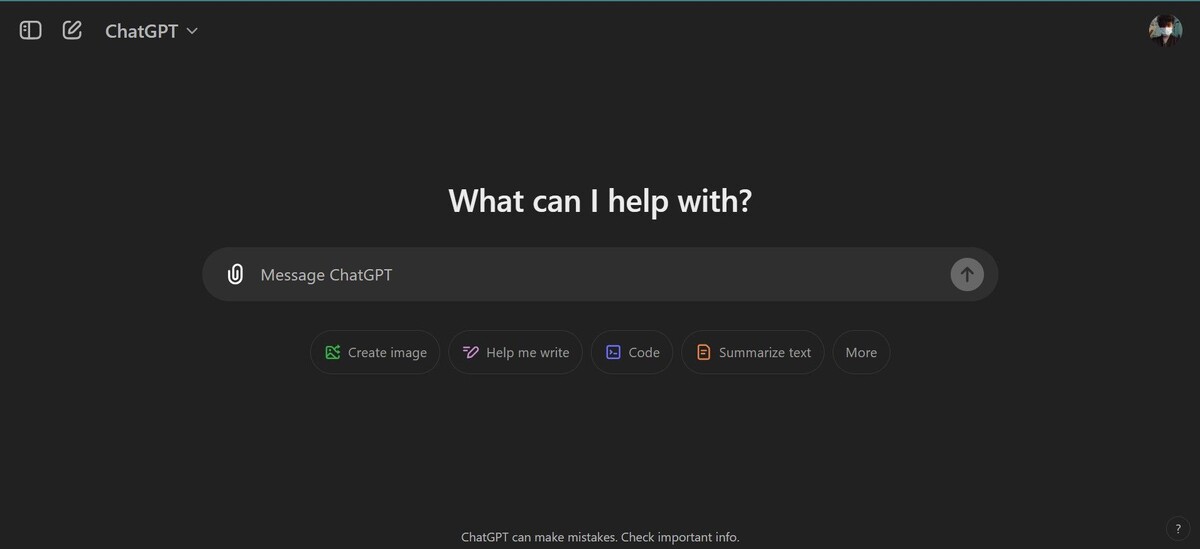
Task: Show More suggestion options
Action: point(861,352)
